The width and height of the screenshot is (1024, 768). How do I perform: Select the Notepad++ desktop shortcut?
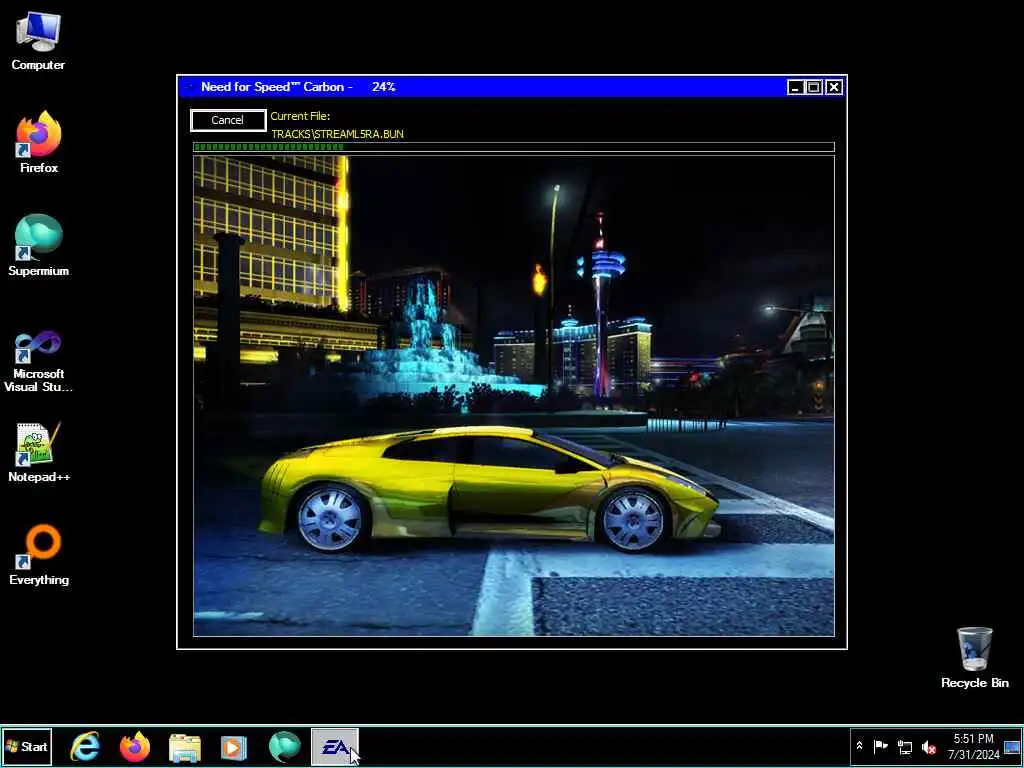pyautogui.click(x=39, y=452)
